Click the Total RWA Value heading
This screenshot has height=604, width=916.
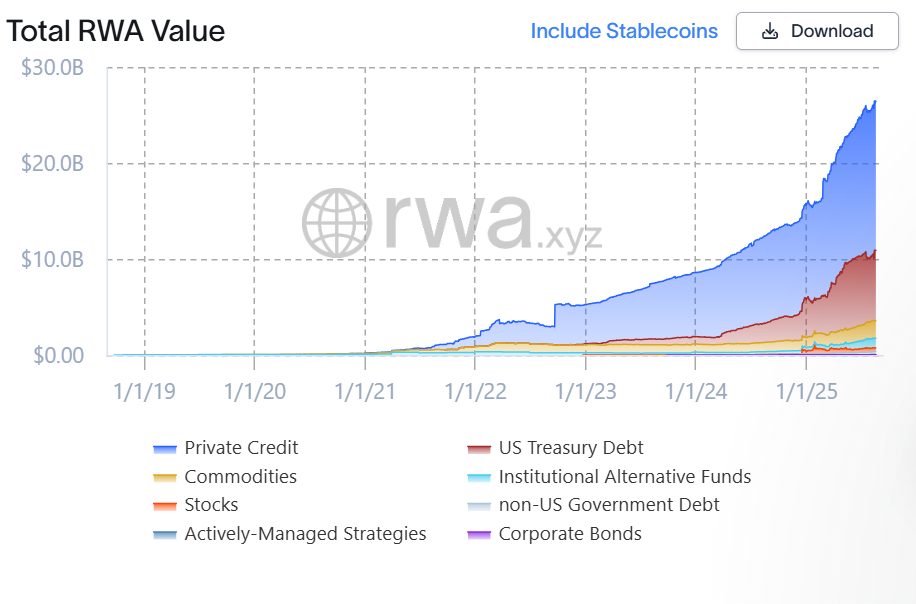[116, 31]
